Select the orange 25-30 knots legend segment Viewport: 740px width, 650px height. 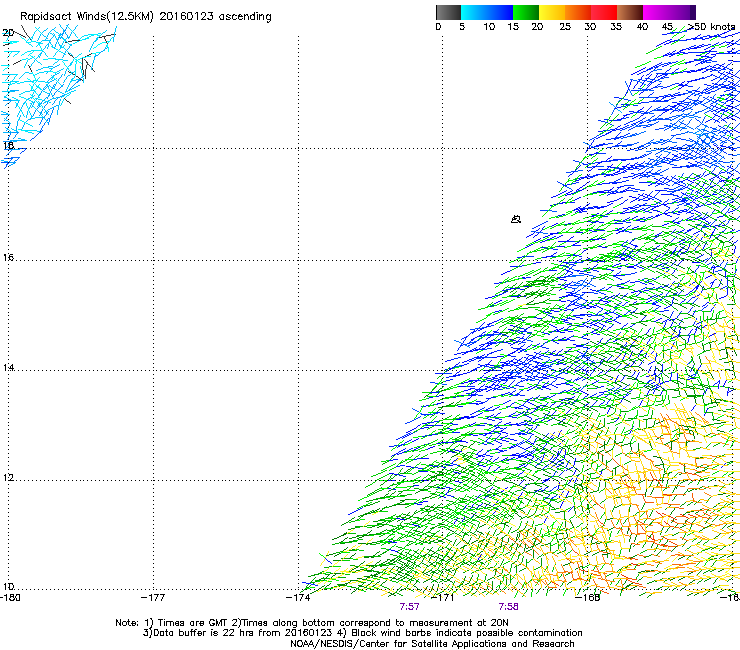[x=578, y=12]
